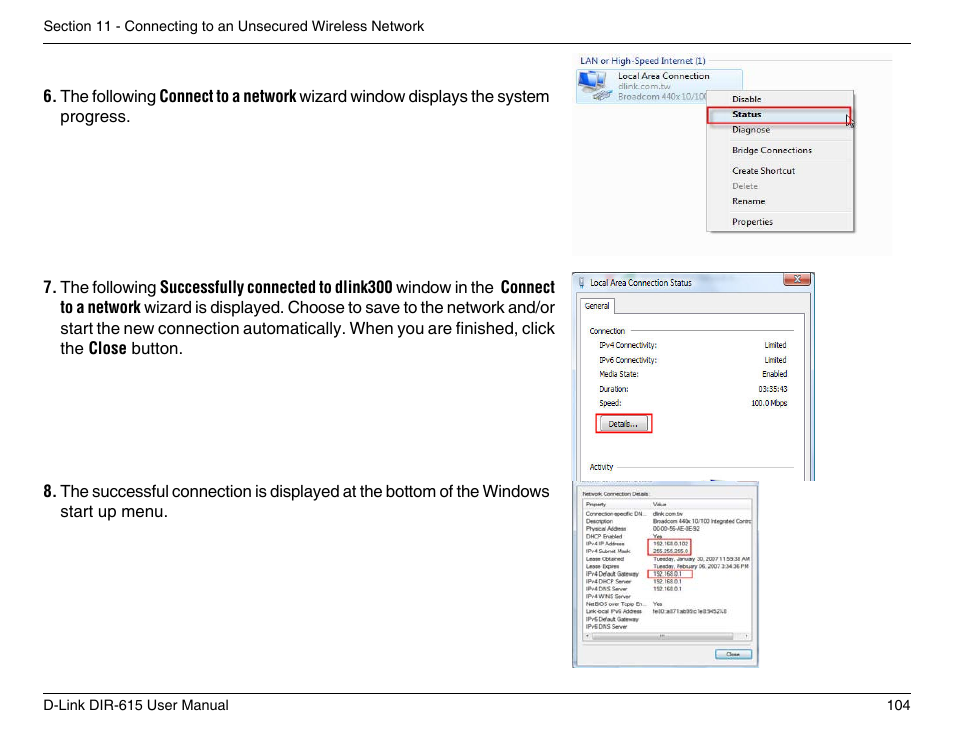Click the Duration 03:35:43 value
This screenshot has height=738, width=954.
773,389
